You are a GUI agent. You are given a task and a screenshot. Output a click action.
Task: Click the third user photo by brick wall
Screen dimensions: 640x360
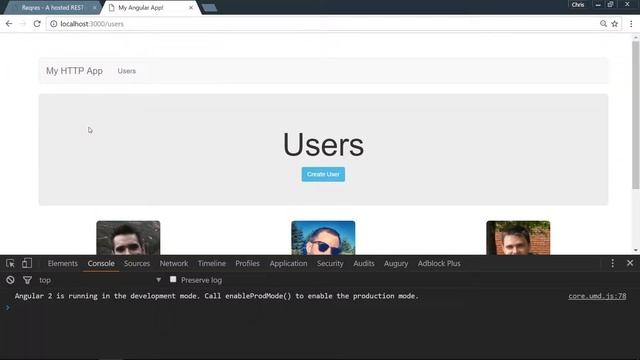click(x=518, y=238)
